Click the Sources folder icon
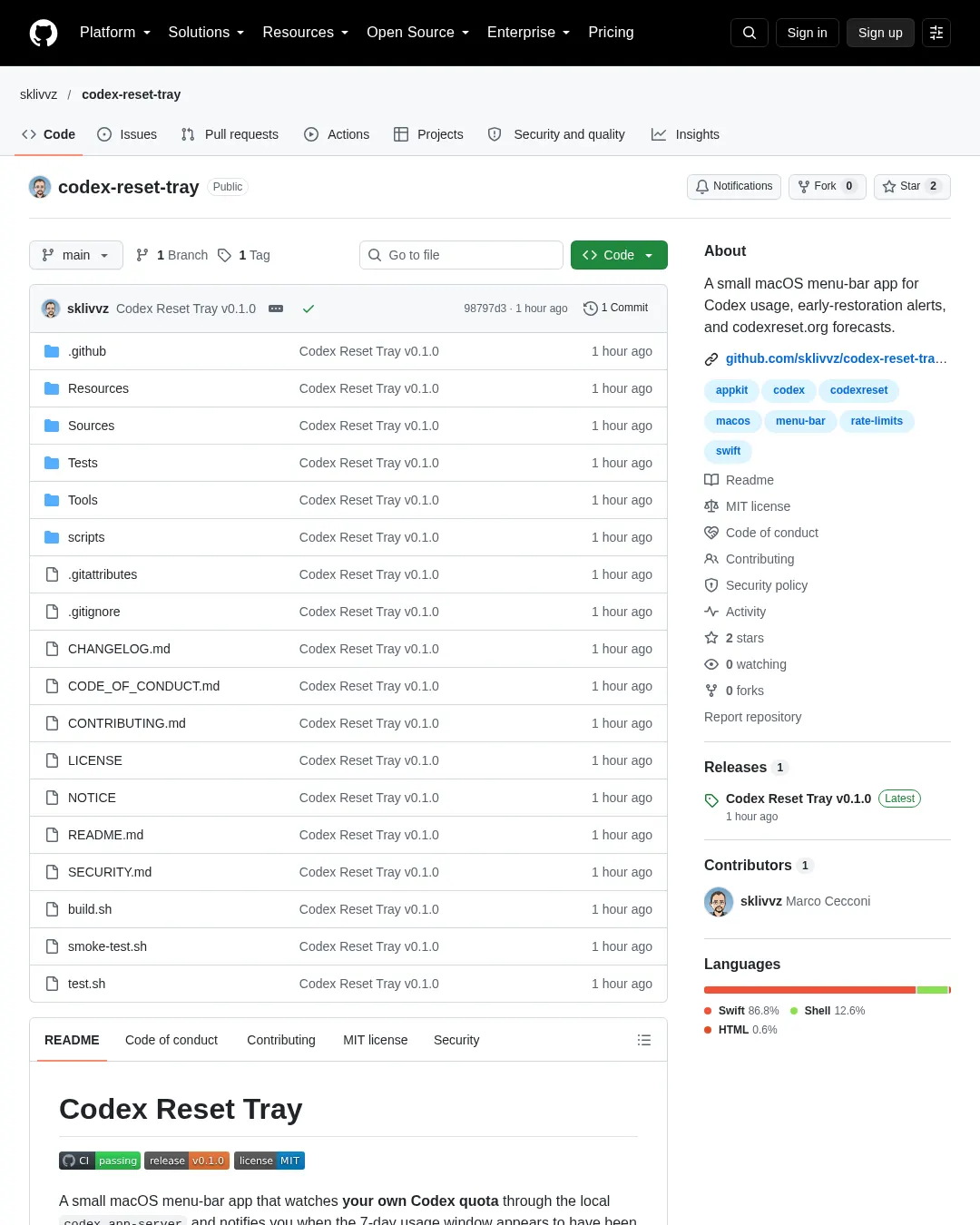This screenshot has height=1225, width=980. 52,426
